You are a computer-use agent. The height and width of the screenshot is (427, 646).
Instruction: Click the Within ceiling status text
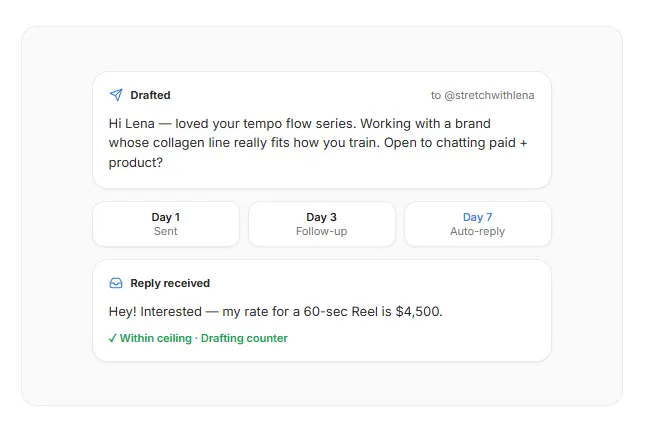[x=156, y=338]
